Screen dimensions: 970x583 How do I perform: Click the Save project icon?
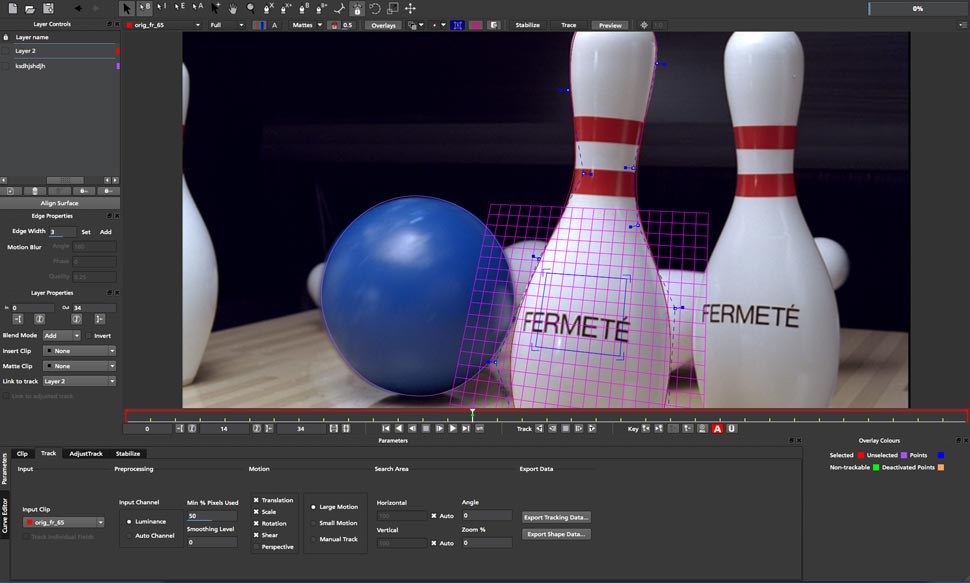(x=48, y=8)
